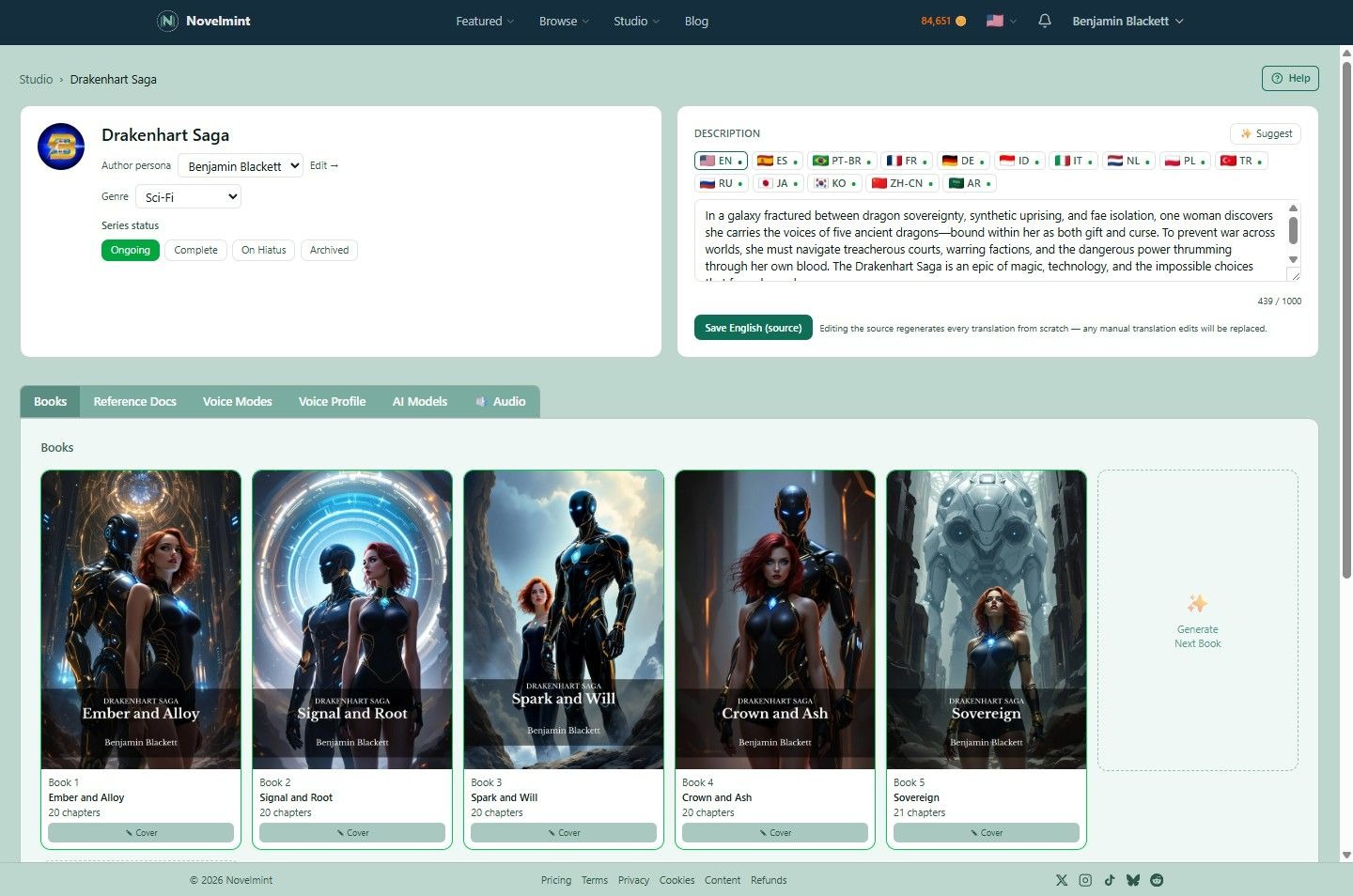Switch to the Audio tab
The width and height of the screenshot is (1353, 896).
pyautogui.click(x=501, y=401)
